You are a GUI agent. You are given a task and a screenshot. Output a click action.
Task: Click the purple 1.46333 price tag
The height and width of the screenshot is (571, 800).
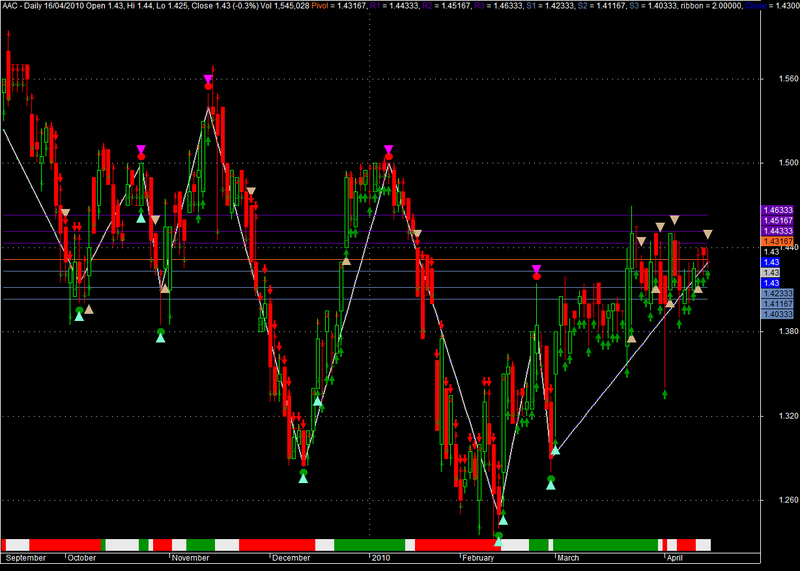(778, 210)
